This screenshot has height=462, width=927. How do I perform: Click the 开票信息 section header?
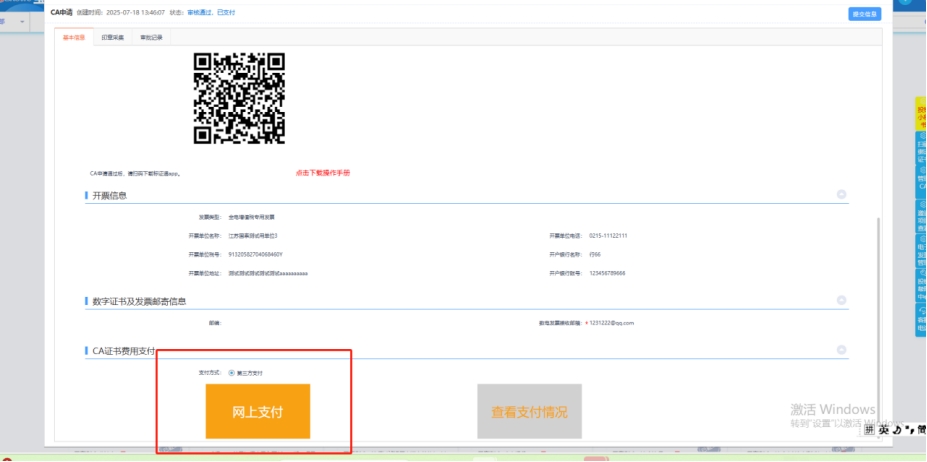[x=109, y=195]
